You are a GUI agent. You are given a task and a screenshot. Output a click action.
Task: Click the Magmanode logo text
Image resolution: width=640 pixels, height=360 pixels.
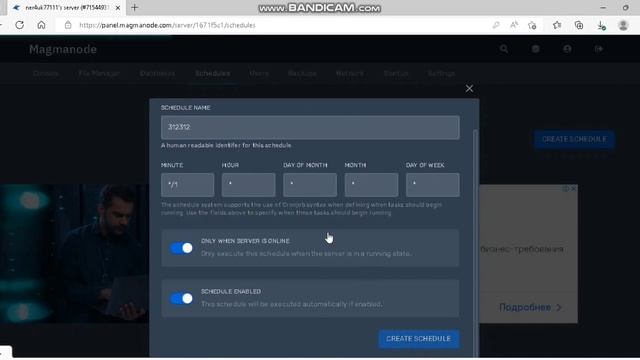coord(63,49)
